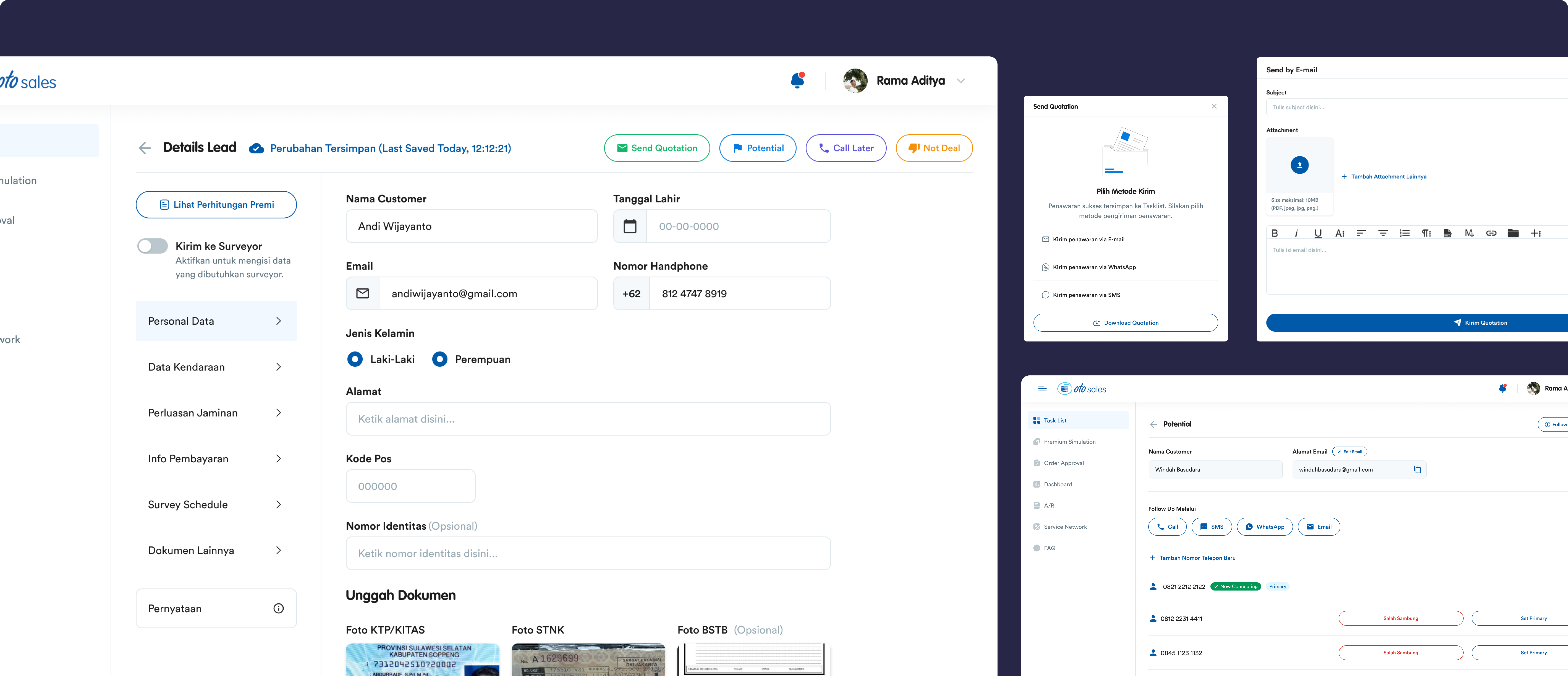Mark lead as Potential

(x=758, y=148)
